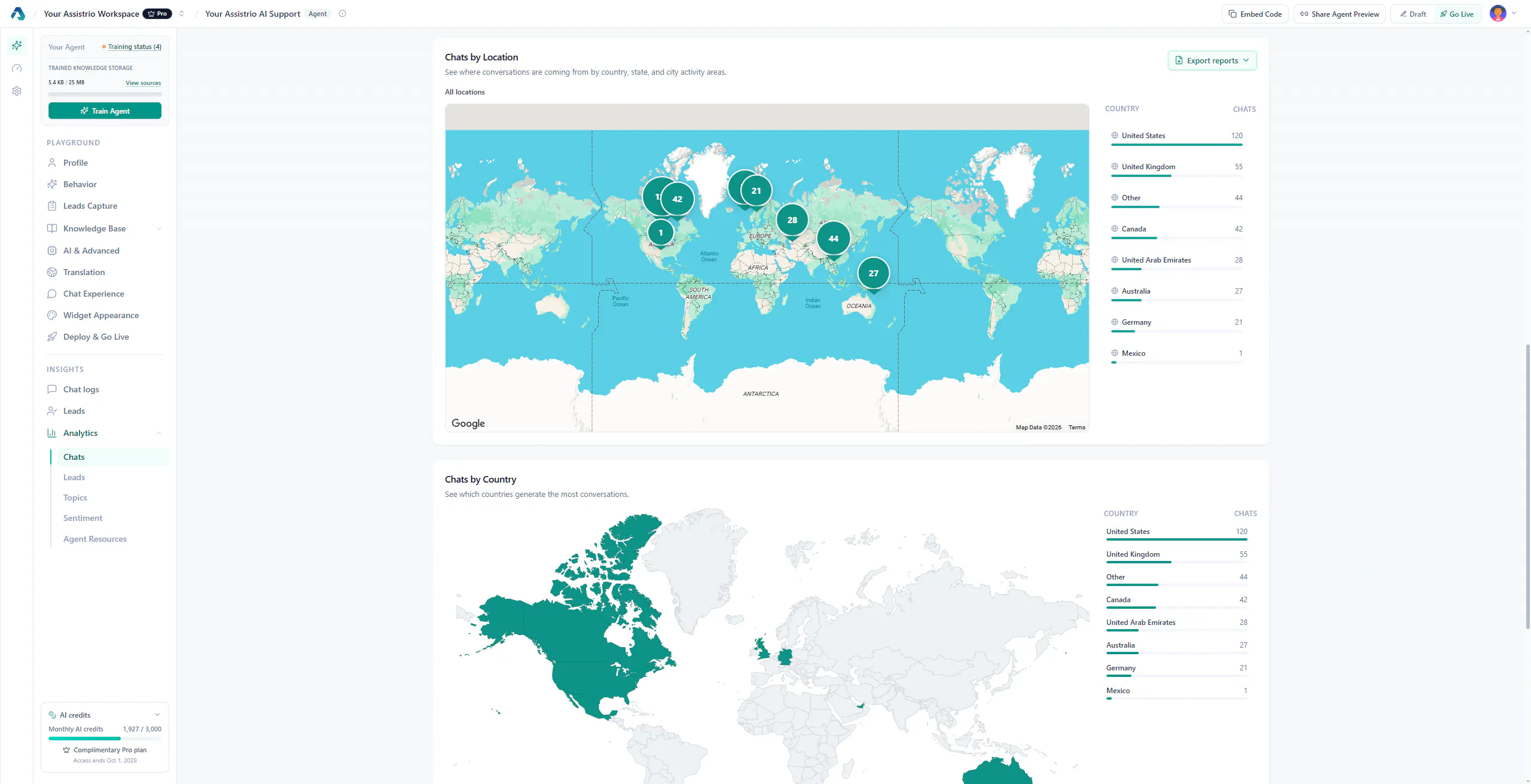Go to Widget Appearance
This screenshot has width=1531, height=784.
coord(105,315)
